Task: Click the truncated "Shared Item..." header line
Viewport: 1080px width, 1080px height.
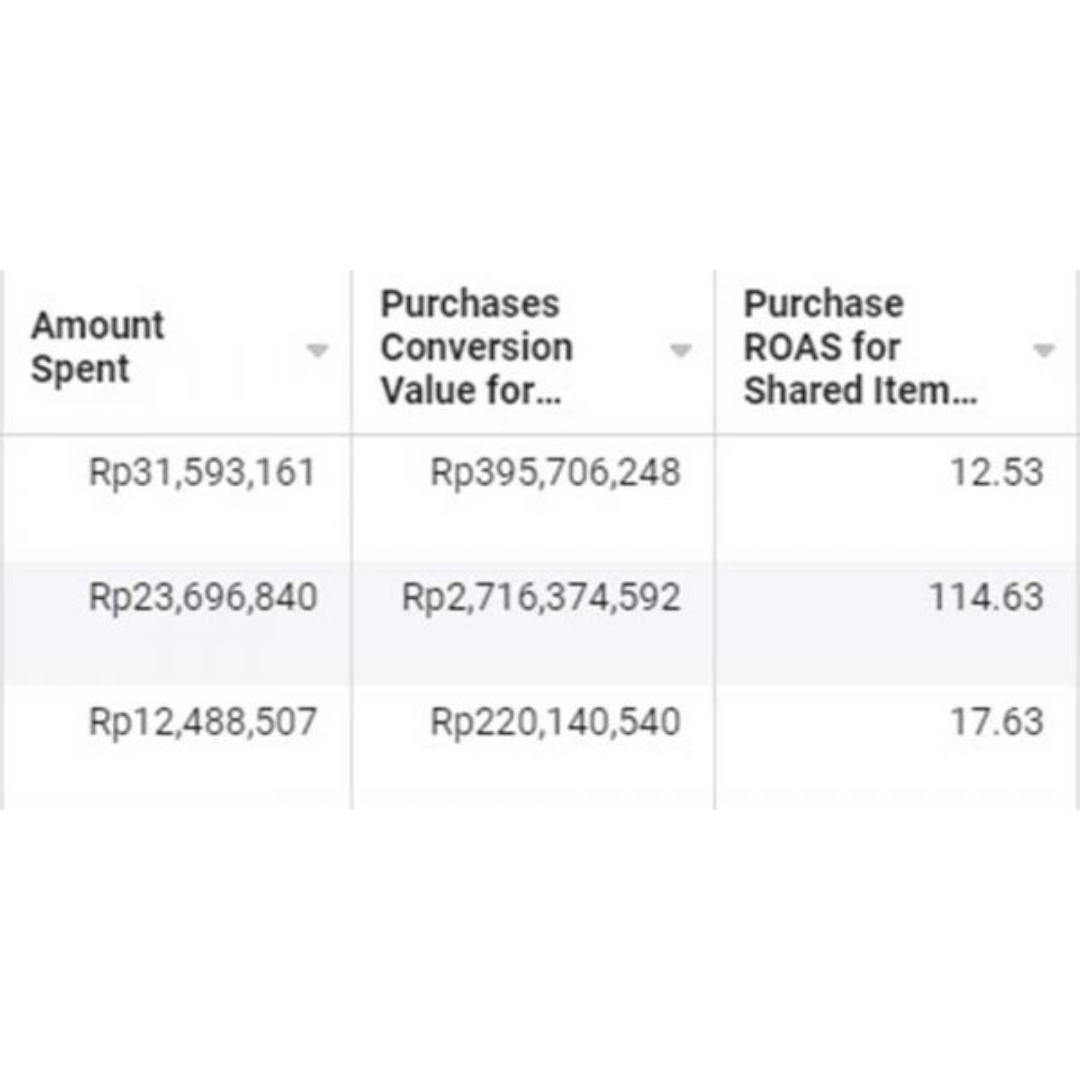Action: pyautogui.click(x=860, y=391)
